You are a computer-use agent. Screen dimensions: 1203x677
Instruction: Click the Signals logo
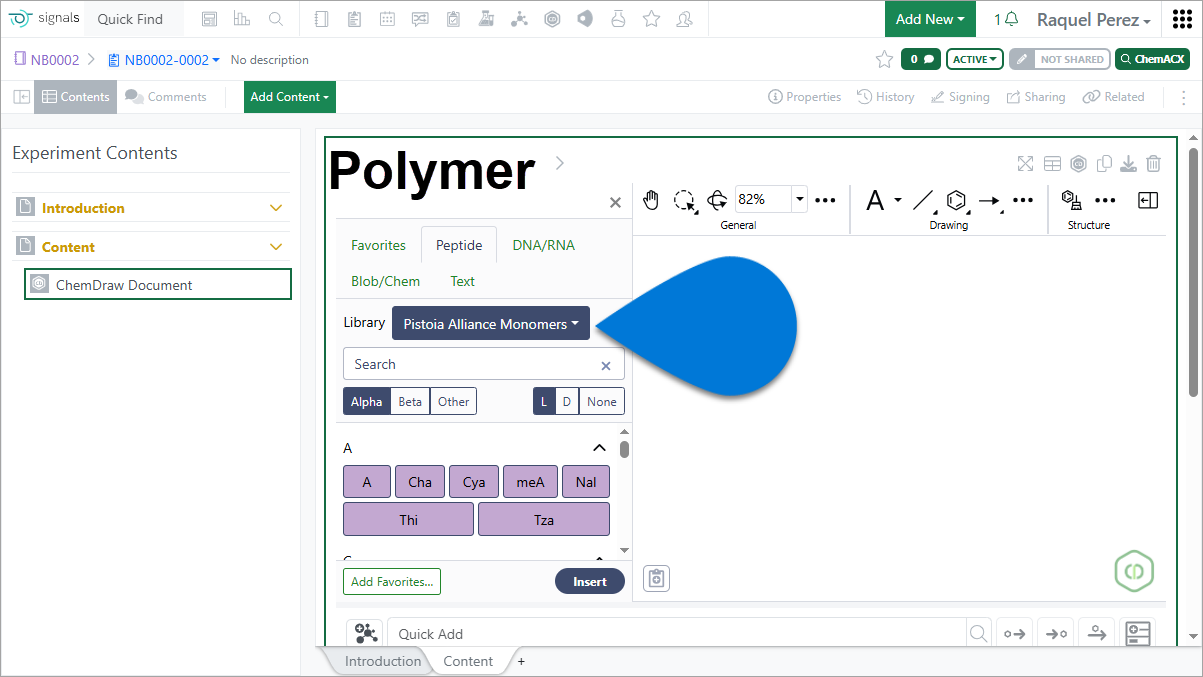click(x=42, y=19)
